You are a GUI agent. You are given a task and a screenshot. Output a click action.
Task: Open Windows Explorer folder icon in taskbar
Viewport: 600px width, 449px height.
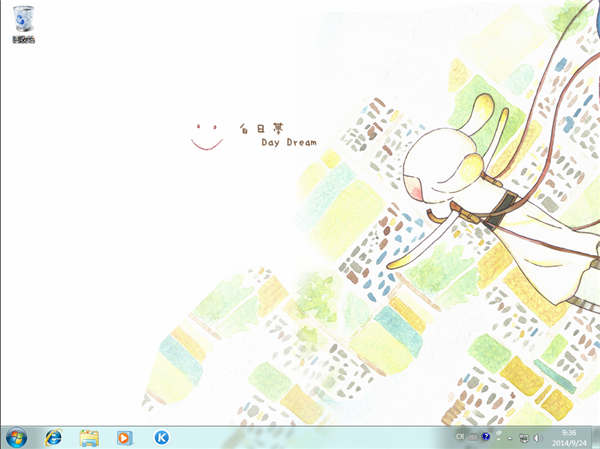[x=89, y=437]
